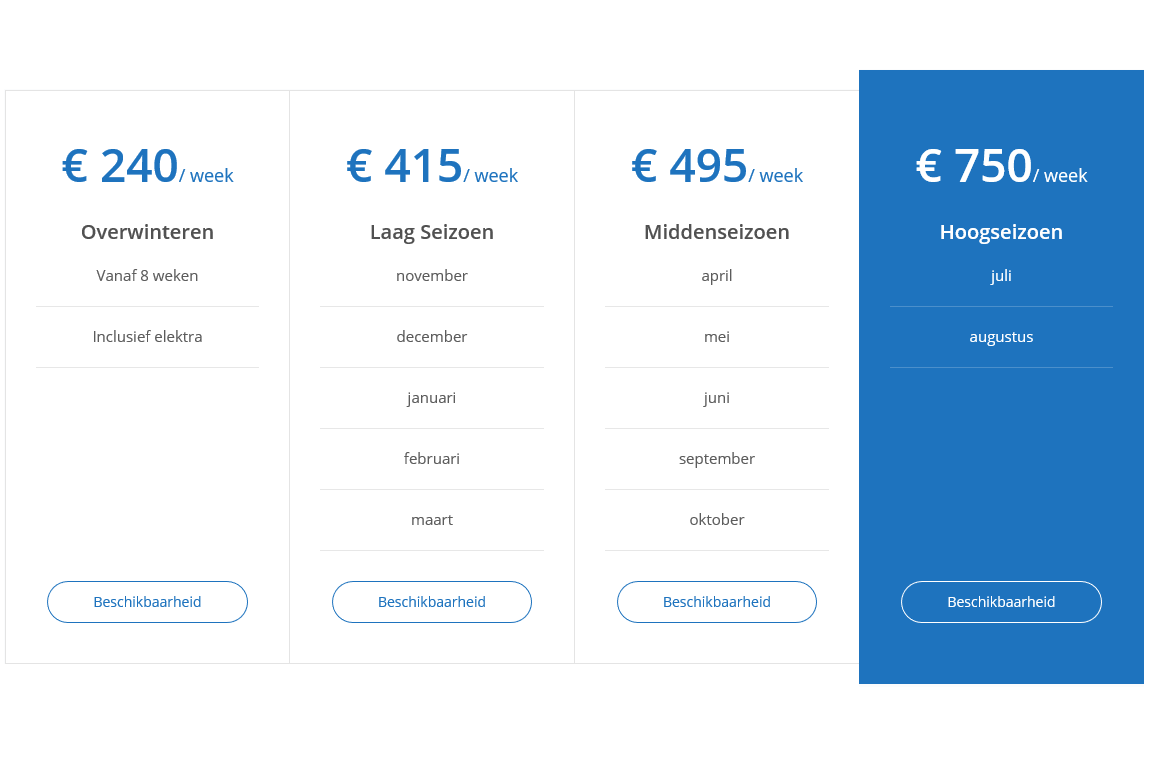Open Beschikbaarheid for Laag Seizoen
Screen dimensions: 1150x765
point(432,602)
